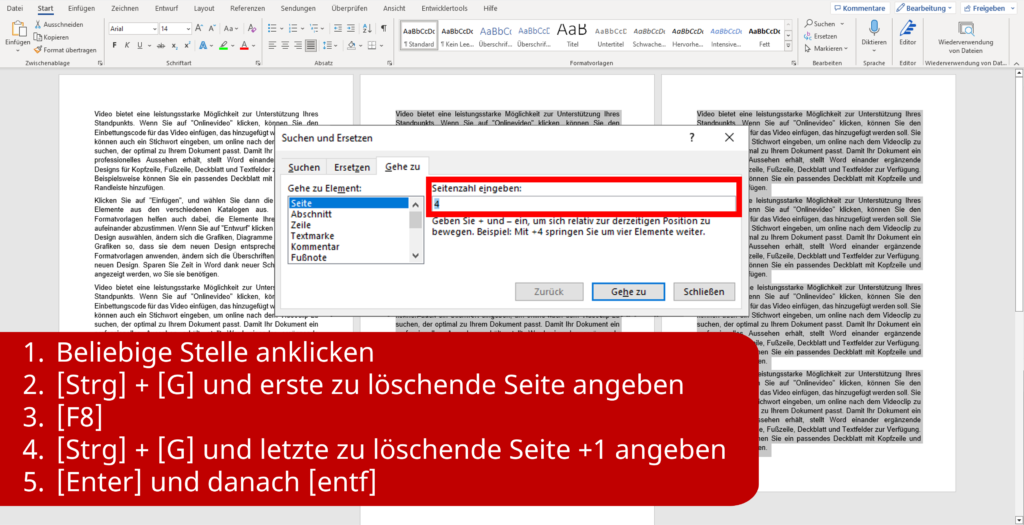Apply the Titel style from the gallery

[572, 36]
